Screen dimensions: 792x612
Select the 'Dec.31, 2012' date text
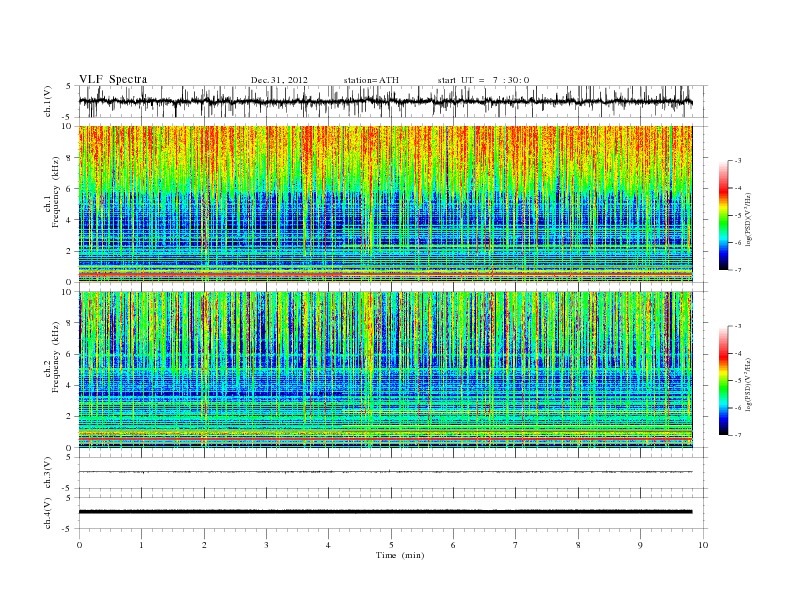pyautogui.click(x=279, y=80)
